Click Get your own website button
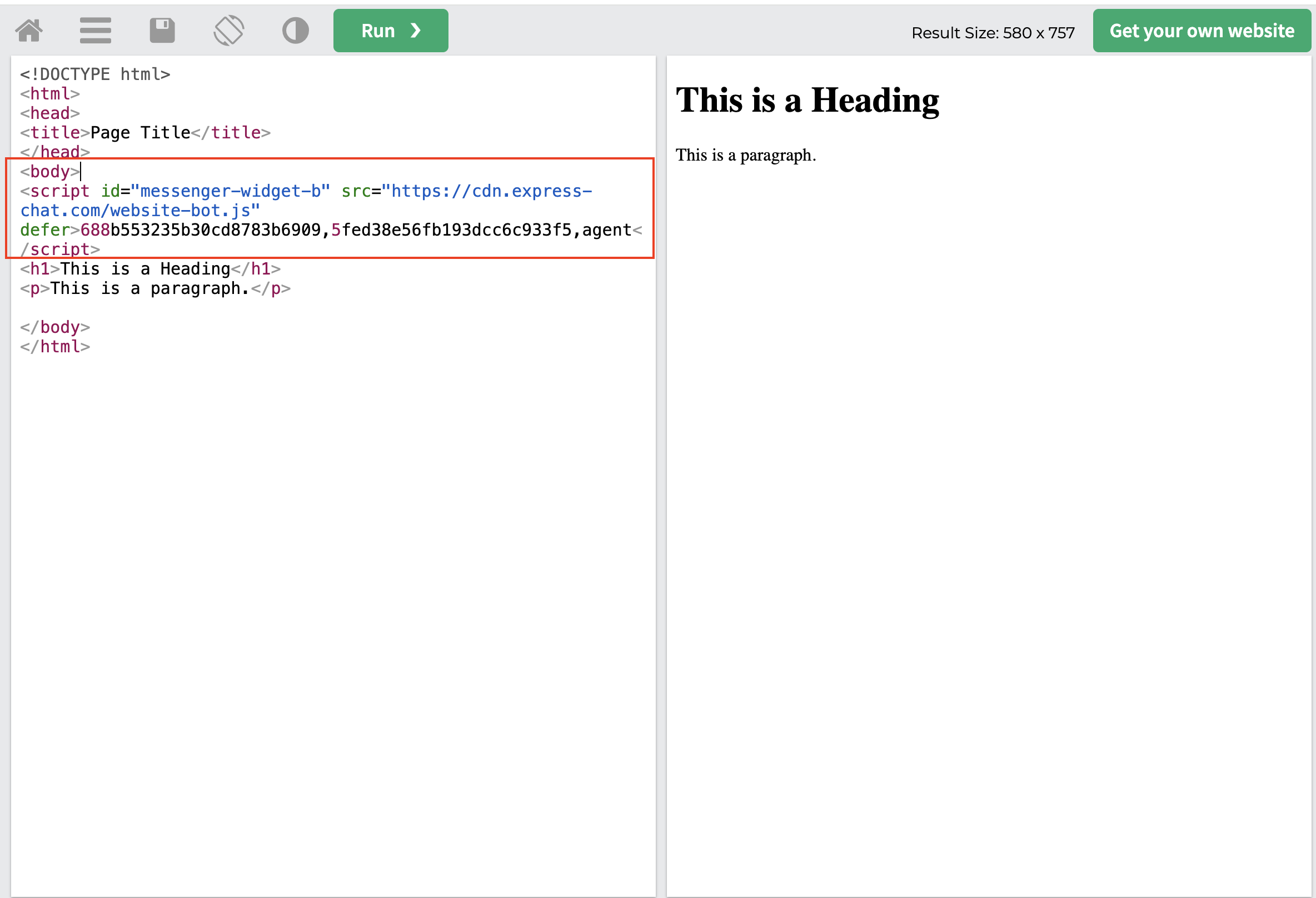 tap(1201, 31)
